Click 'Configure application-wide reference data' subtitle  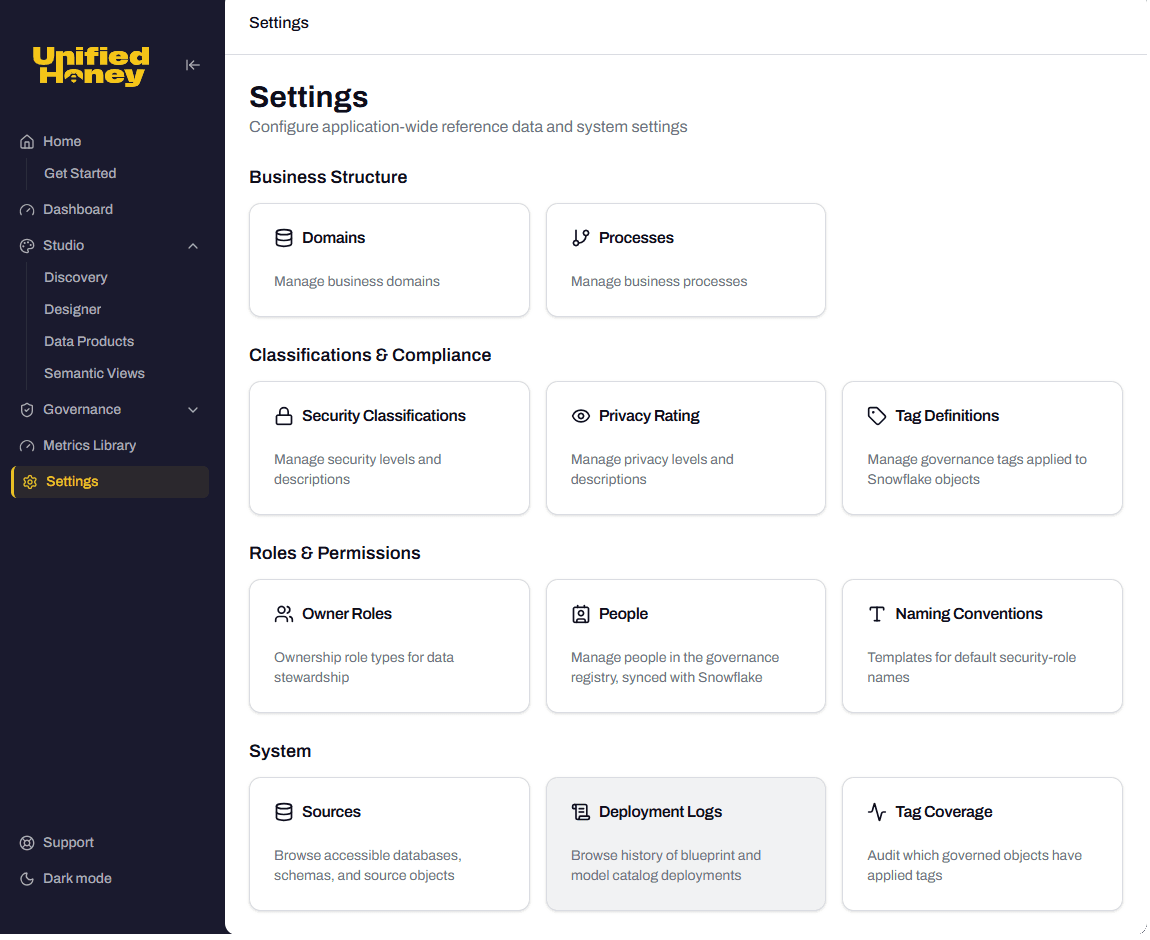[x=469, y=128]
